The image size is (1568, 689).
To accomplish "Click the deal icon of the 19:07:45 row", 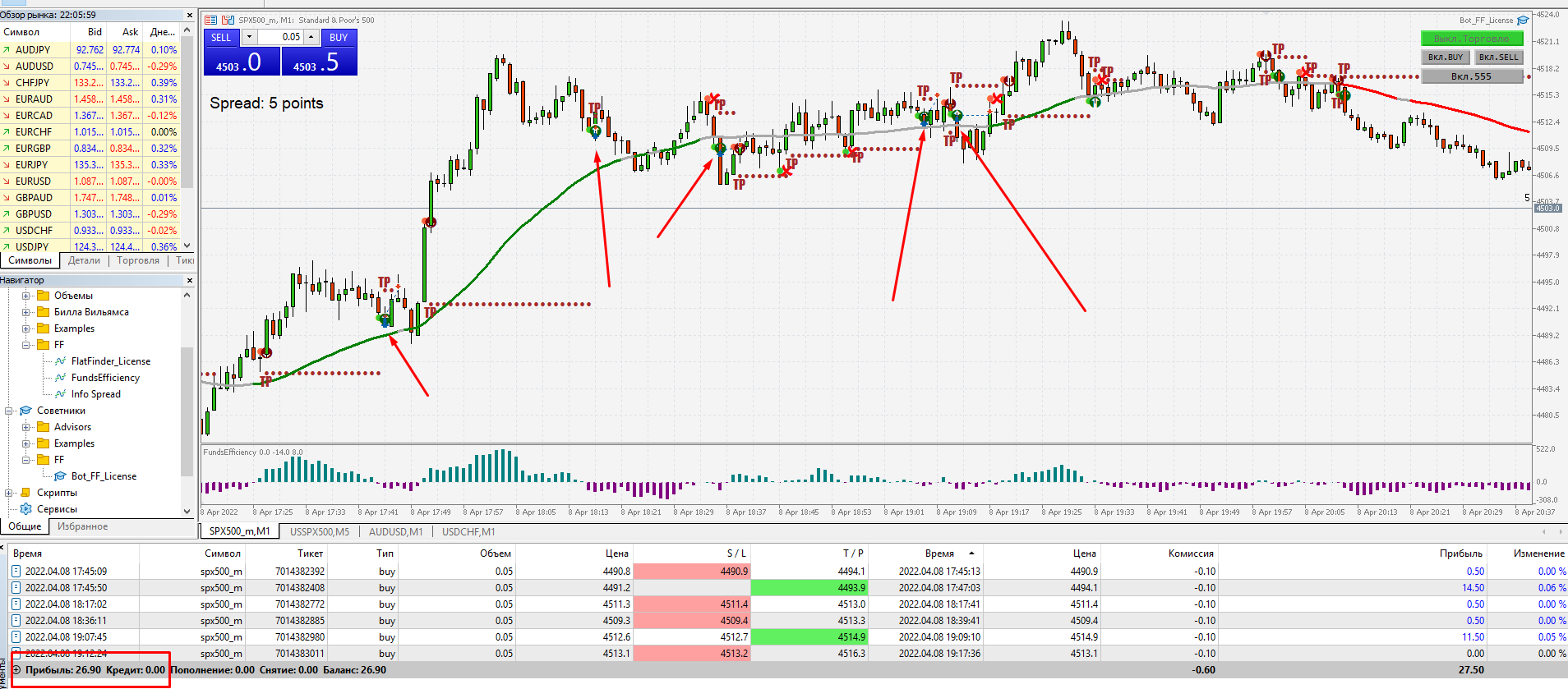I will pos(16,637).
